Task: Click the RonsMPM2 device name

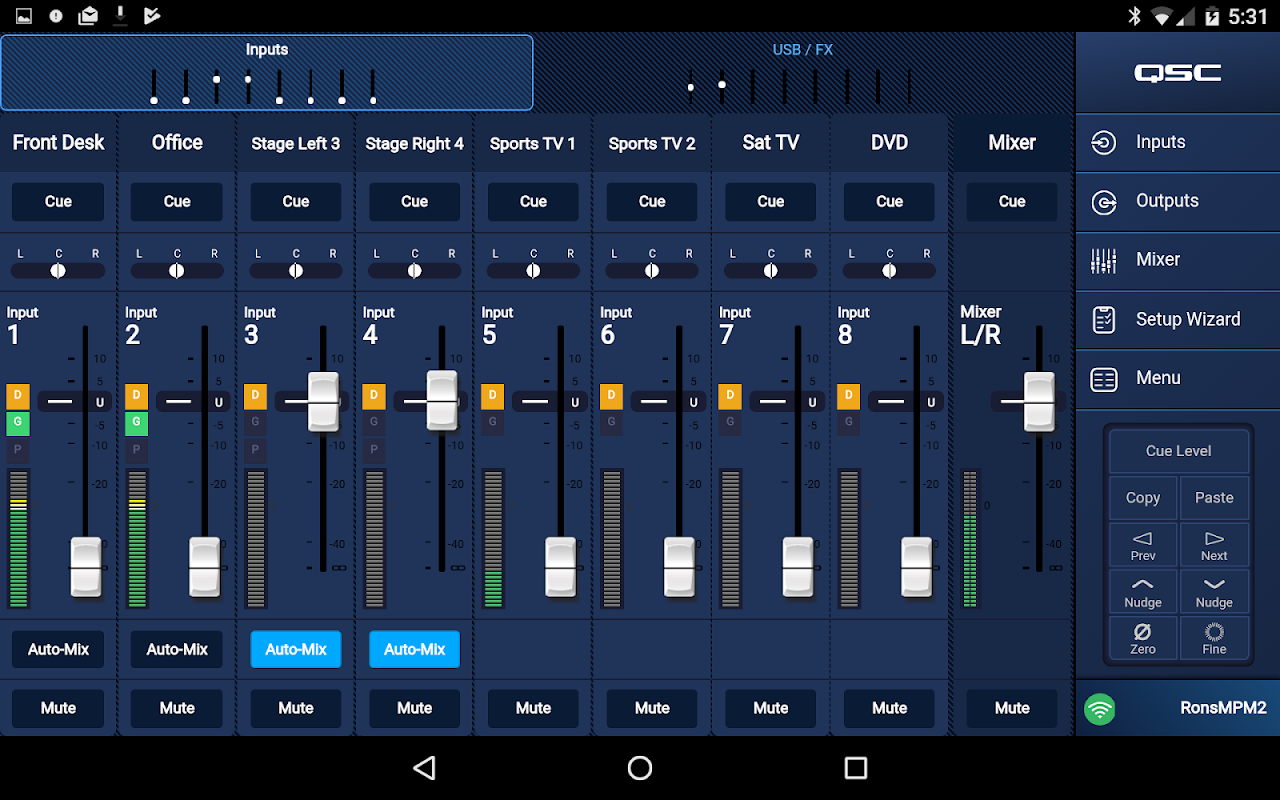Action: pos(1223,708)
